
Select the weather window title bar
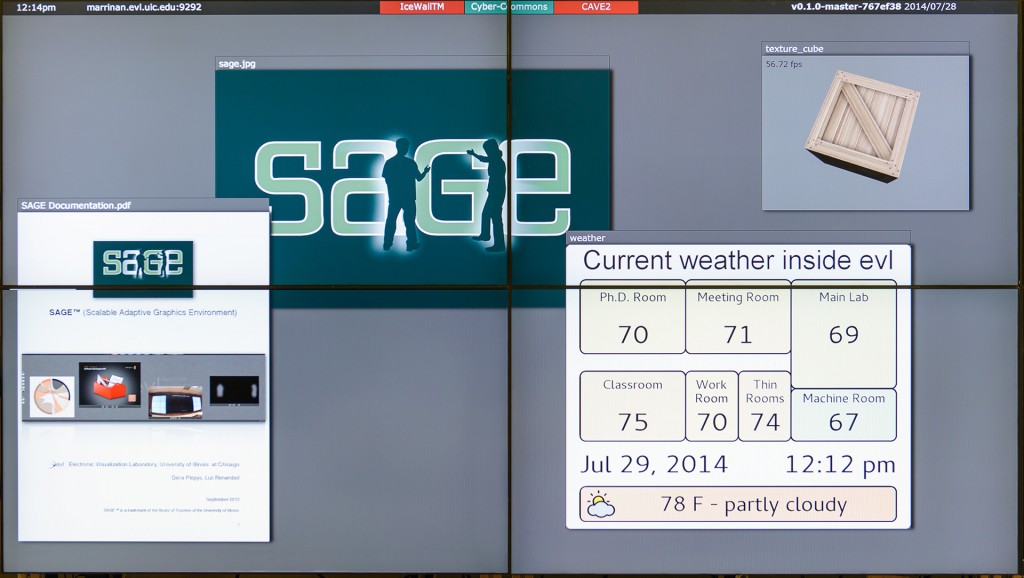coord(738,238)
